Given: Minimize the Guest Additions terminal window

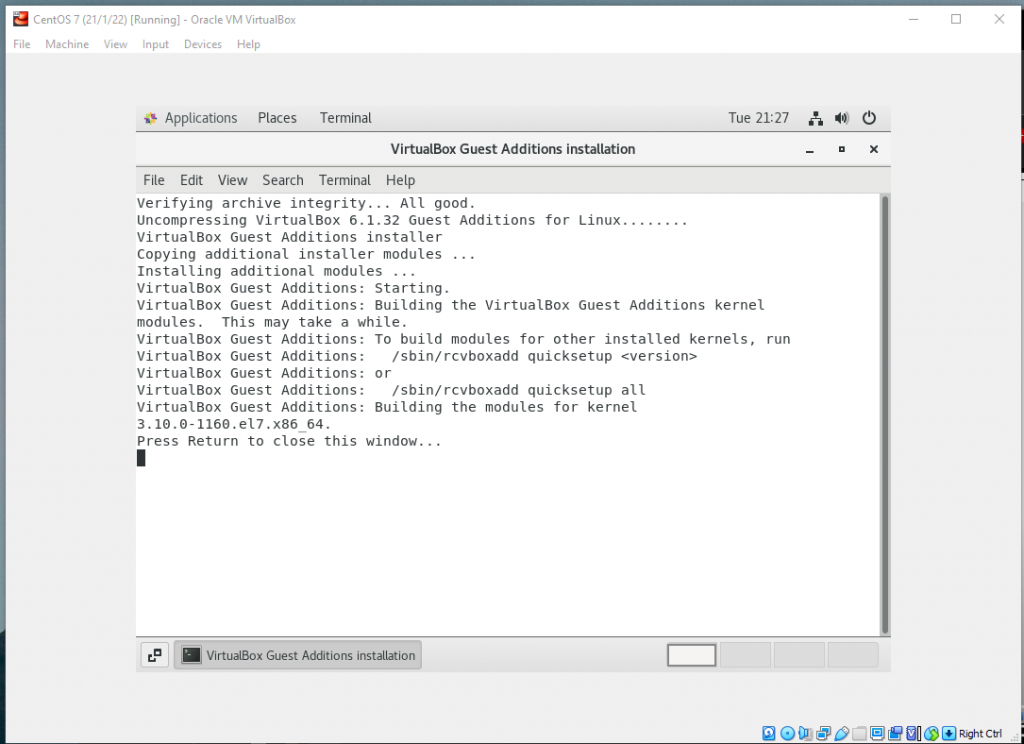Looking at the screenshot, I should pos(810,150).
